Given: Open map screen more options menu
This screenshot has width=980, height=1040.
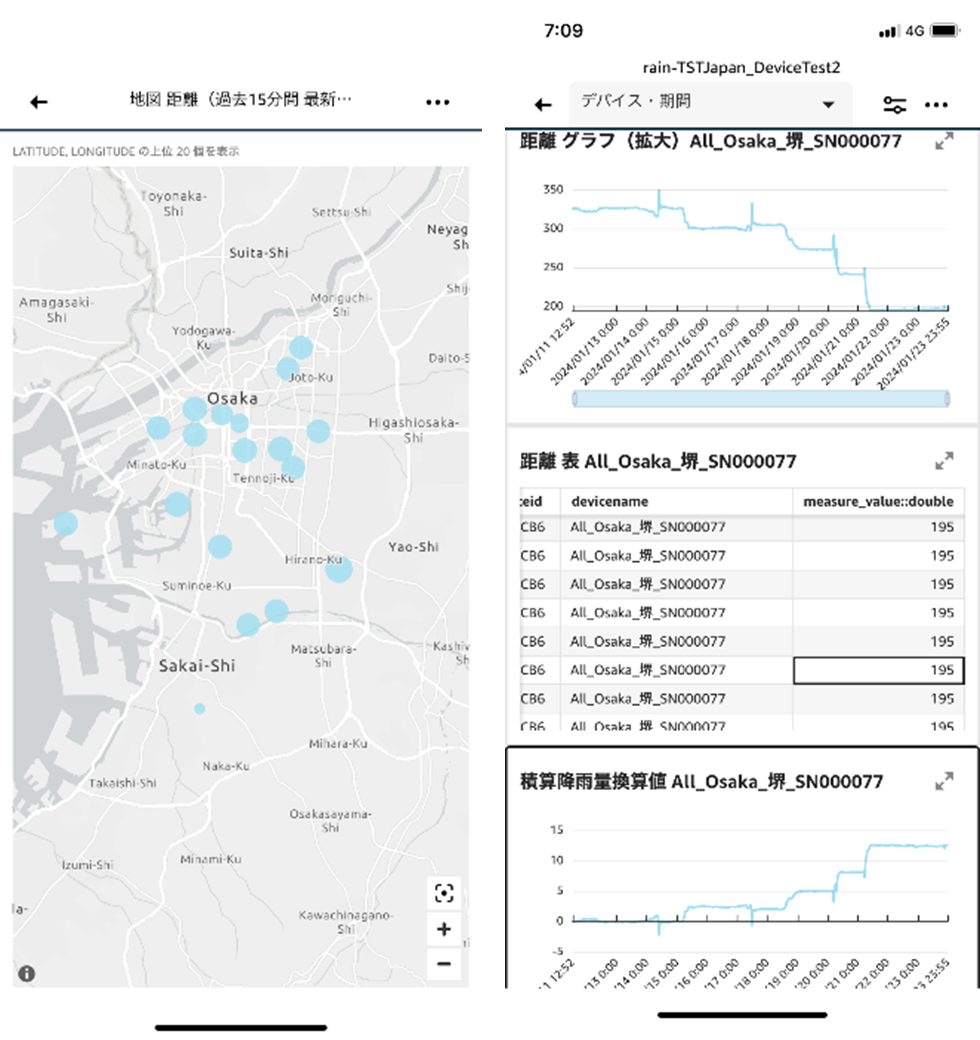Looking at the screenshot, I should coord(437,102).
